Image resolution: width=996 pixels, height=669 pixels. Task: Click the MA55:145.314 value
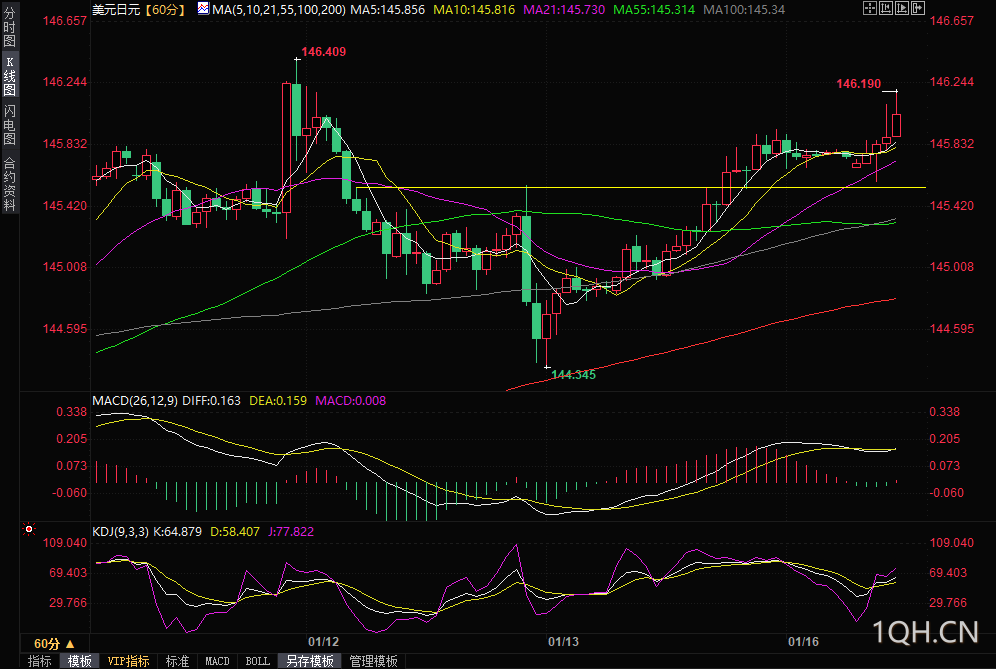(x=654, y=10)
